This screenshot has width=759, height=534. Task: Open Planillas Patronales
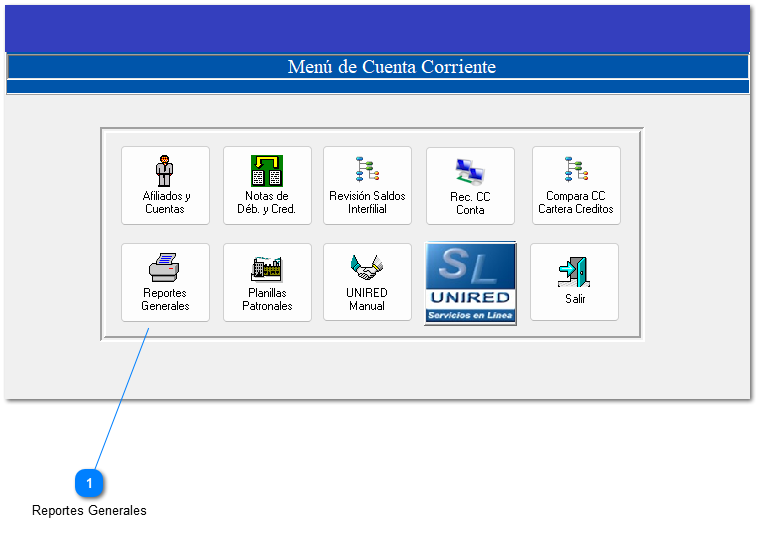[x=267, y=282]
